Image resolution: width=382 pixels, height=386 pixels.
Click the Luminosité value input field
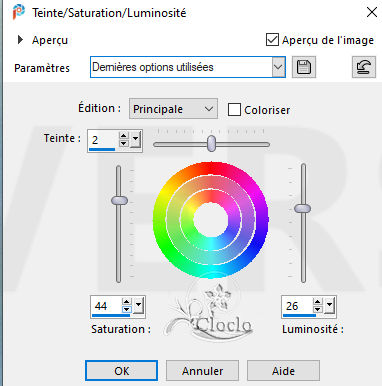tap(298, 306)
